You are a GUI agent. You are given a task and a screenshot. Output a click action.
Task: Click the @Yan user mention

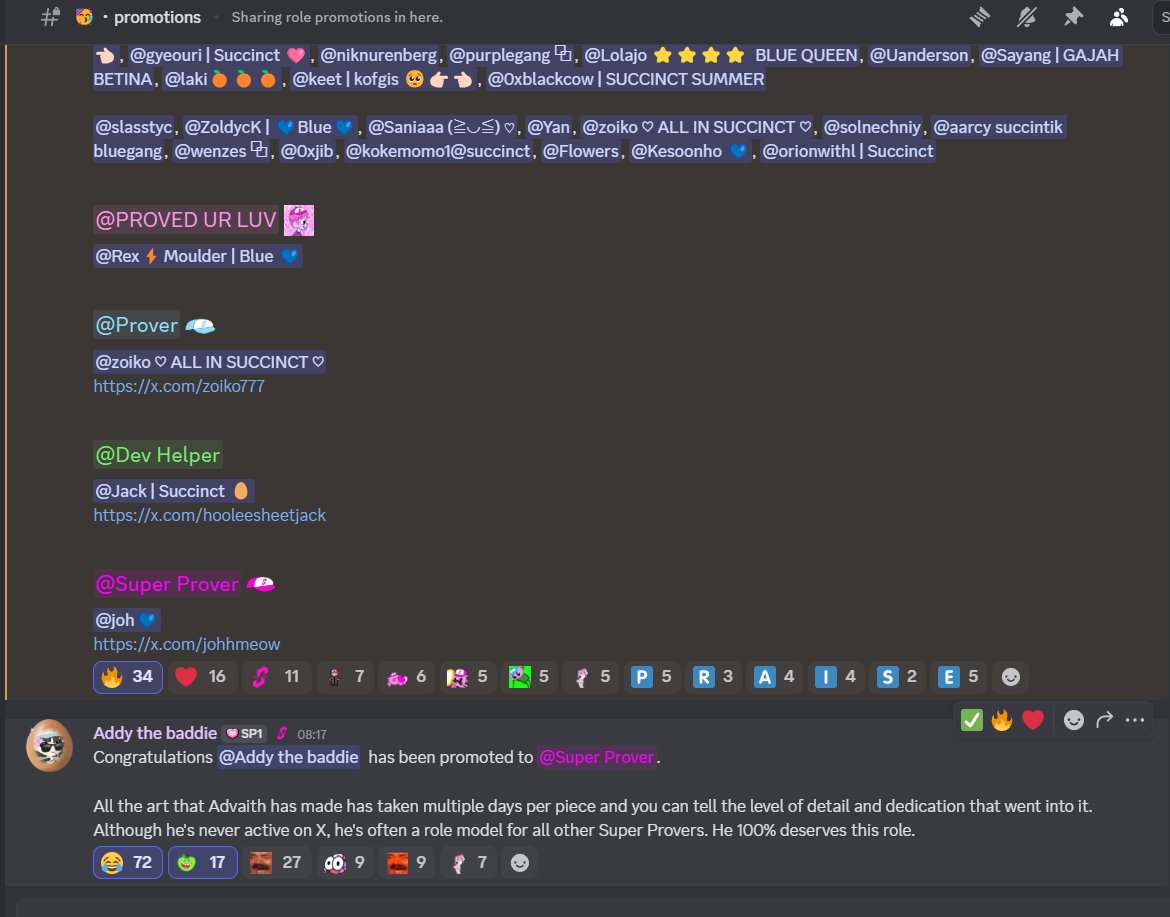(x=548, y=127)
